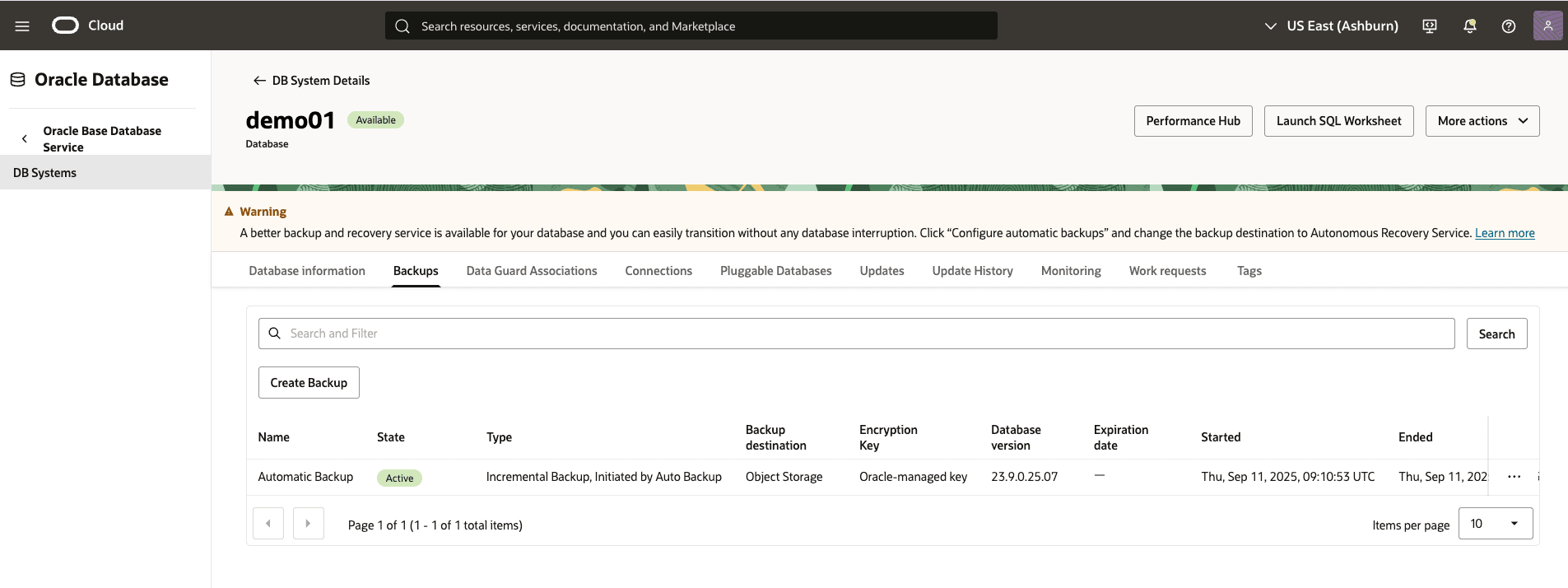Expand the US East (Ashburn) region selector
This screenshot has height=588, width=1568.
pyautogui.click(x=1331, y=26)
